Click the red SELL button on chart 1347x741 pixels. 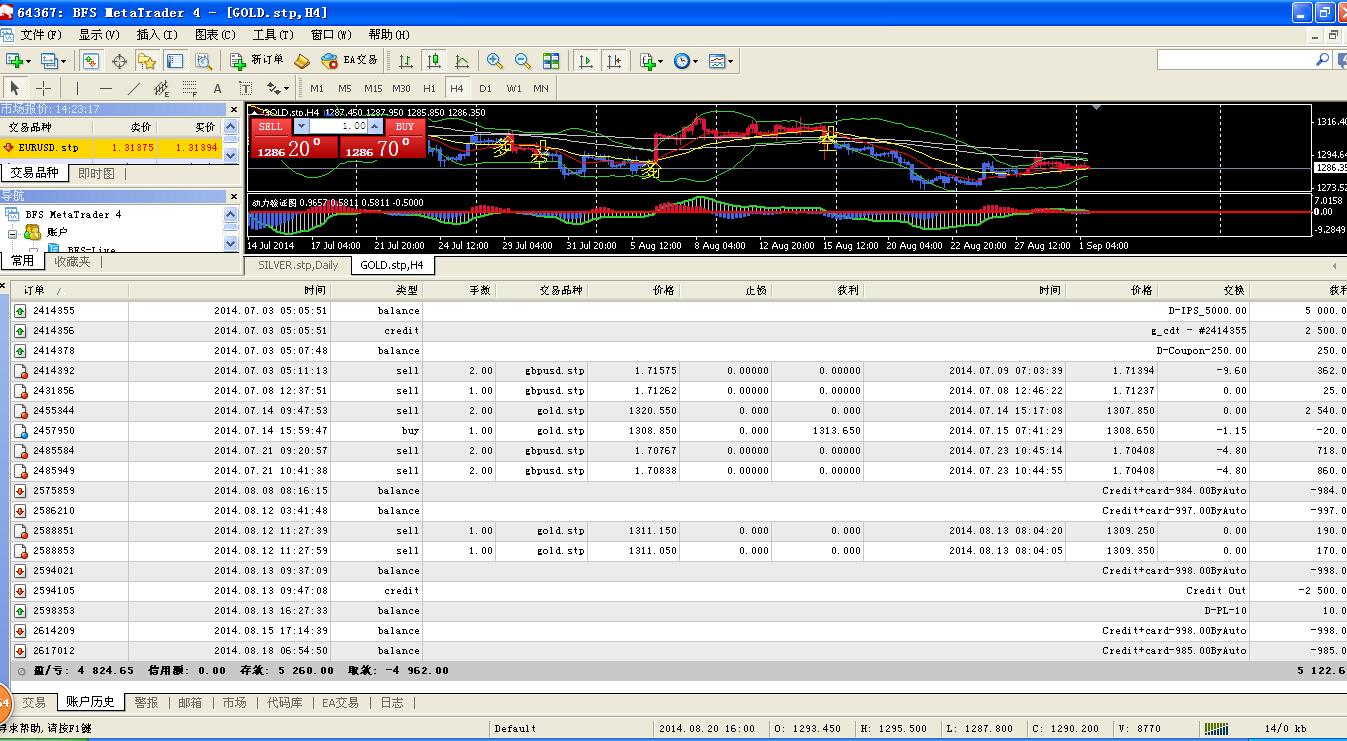tap(271, 127)
